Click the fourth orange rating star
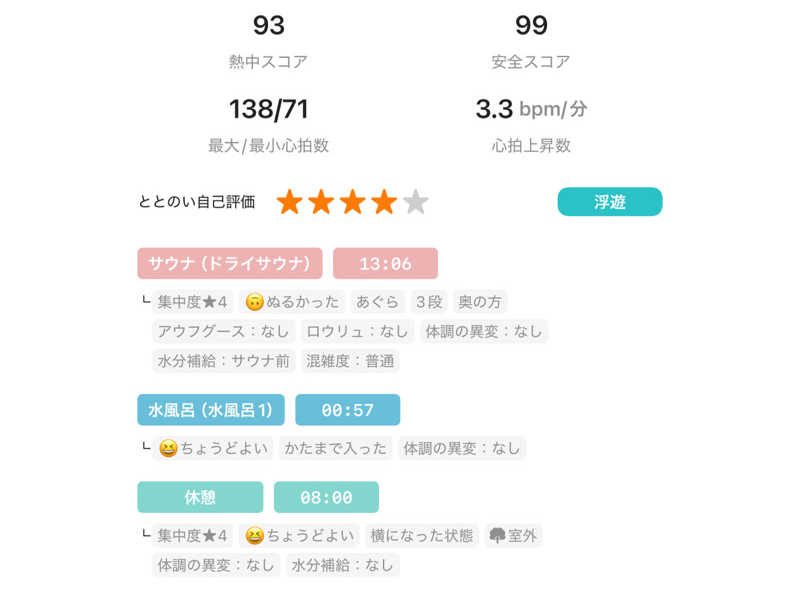Screen dimensions: 800x600 tap(384, 202)
